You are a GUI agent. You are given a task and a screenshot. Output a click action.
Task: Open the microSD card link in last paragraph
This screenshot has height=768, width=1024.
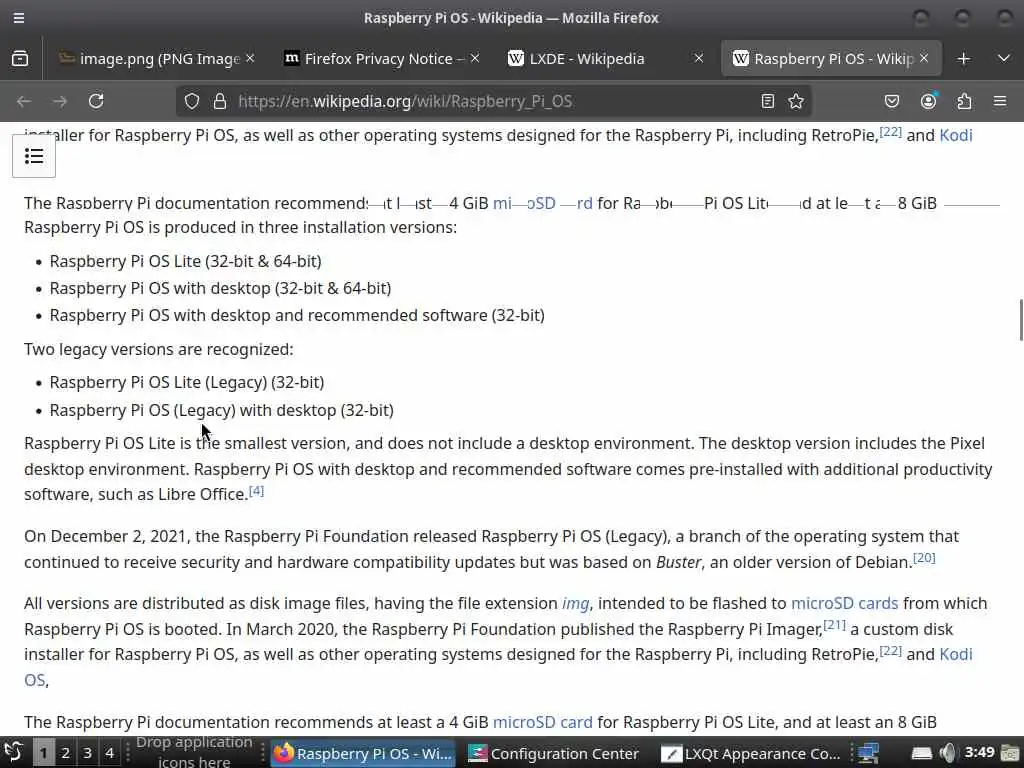click(543, 722)
